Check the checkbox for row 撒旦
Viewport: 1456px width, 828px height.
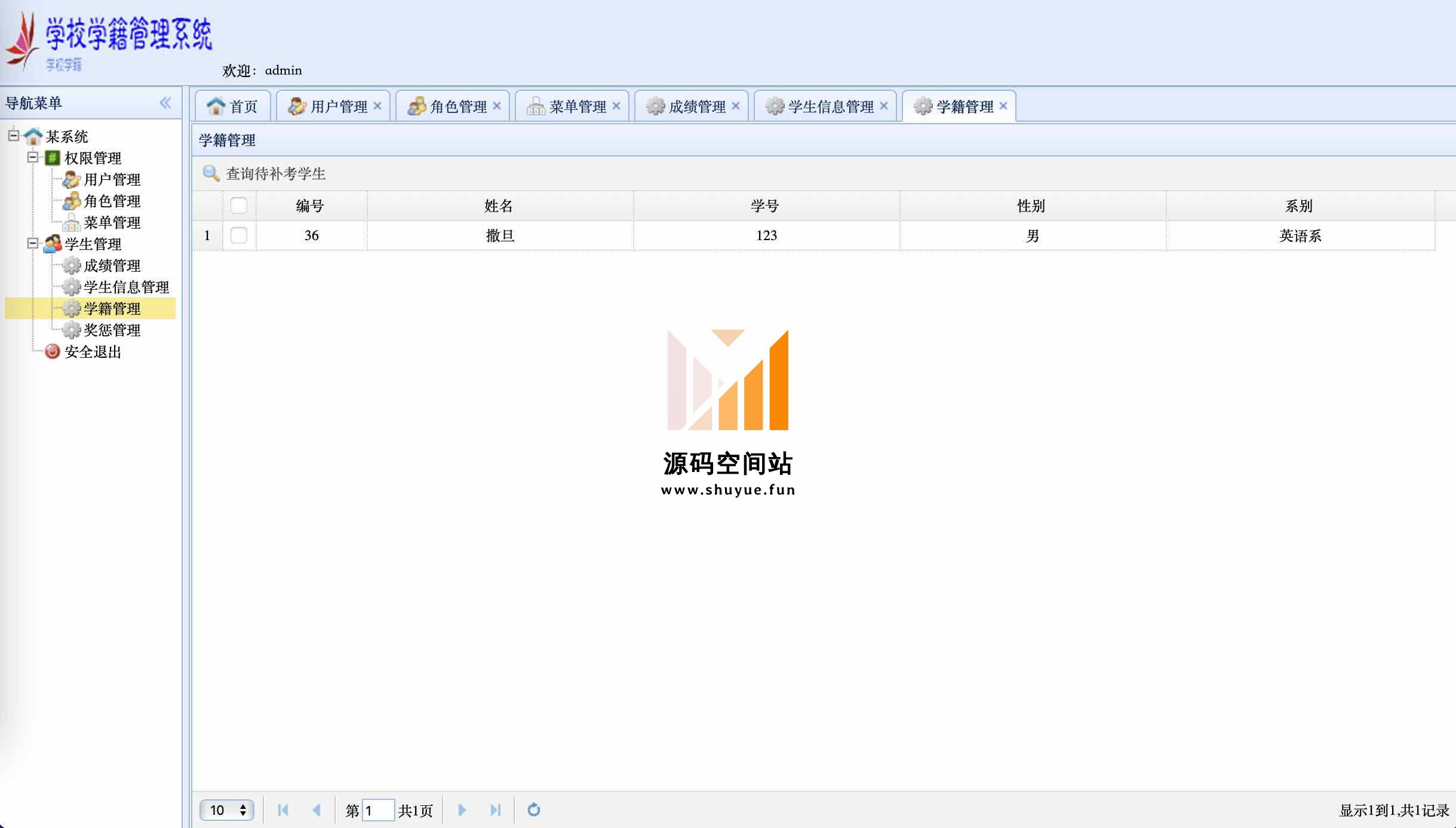click(238, 235)
